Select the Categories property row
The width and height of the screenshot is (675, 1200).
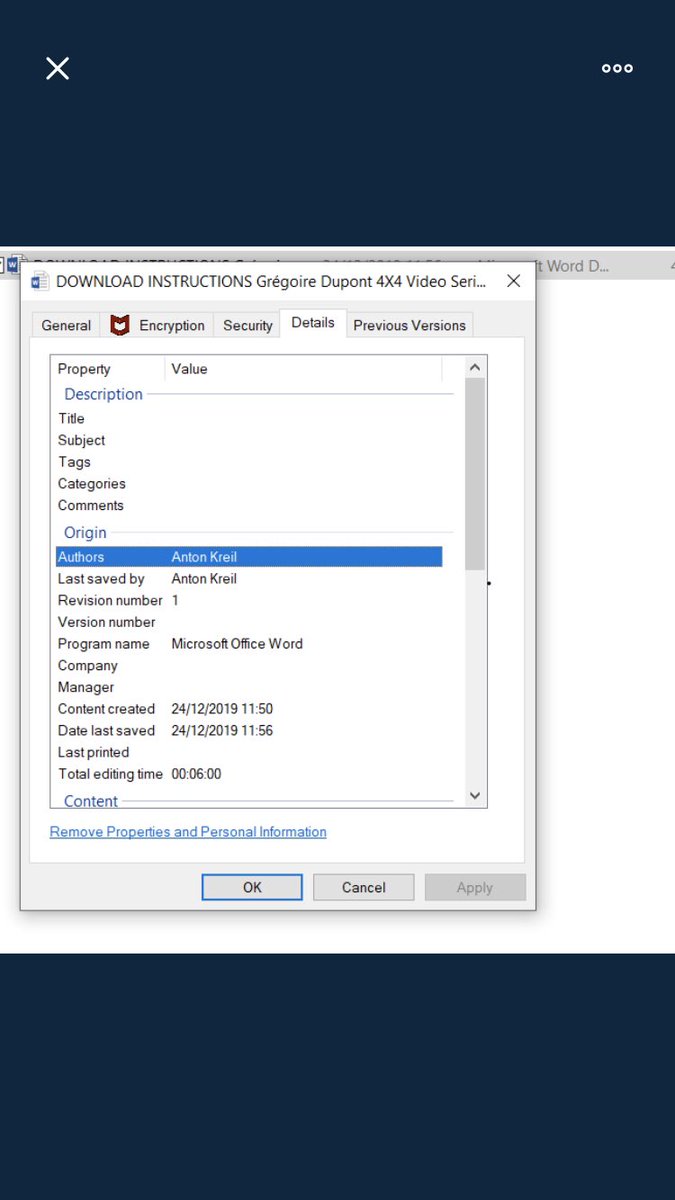pos(249,484)
